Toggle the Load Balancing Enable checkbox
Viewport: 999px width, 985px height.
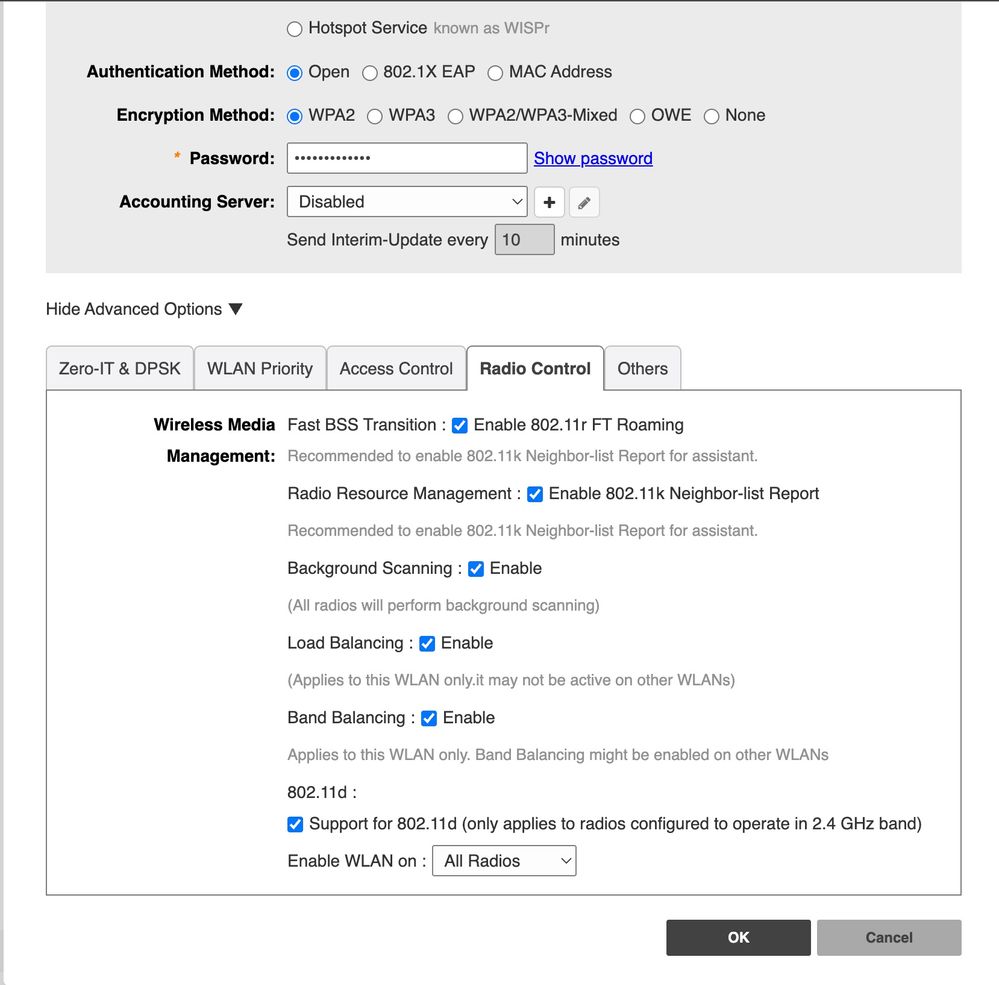(427, 644)
